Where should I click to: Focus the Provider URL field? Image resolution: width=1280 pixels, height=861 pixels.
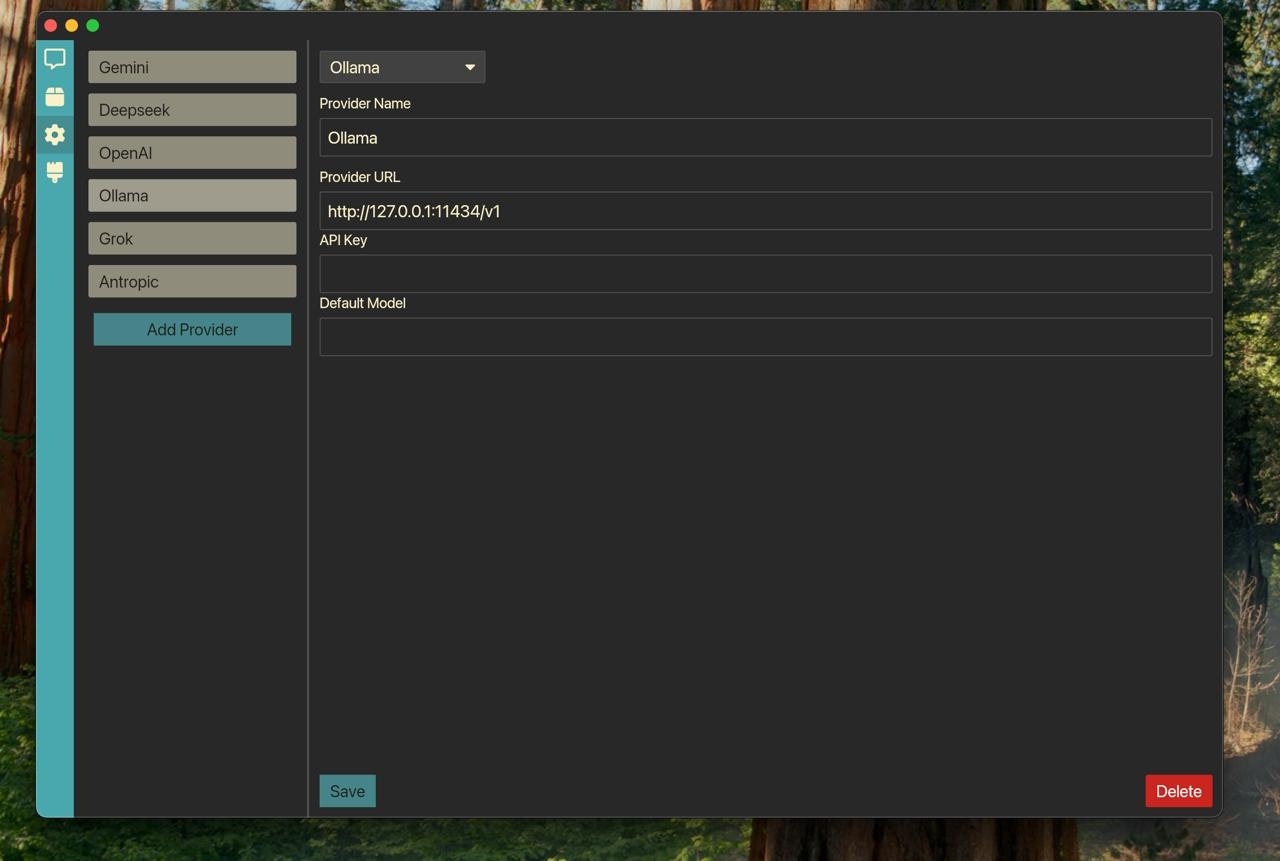click(766, 211)
